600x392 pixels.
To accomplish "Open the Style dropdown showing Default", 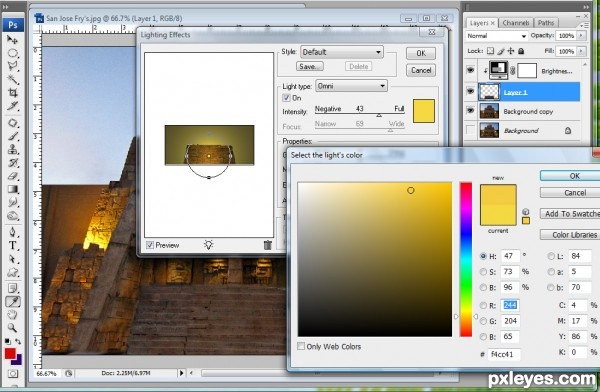I will (x=342, y=52).
